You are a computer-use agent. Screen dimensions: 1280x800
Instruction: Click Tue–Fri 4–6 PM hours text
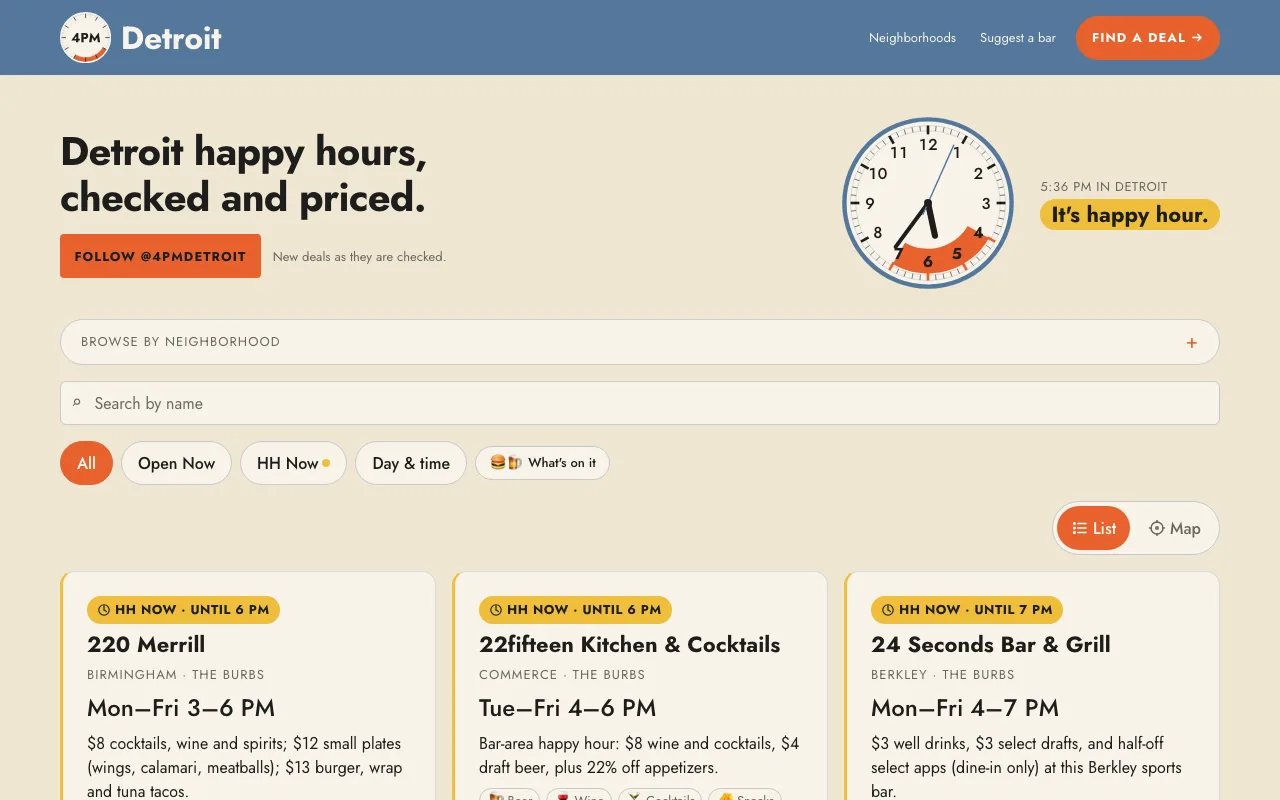pyautogui.click(x=568, y=708)
